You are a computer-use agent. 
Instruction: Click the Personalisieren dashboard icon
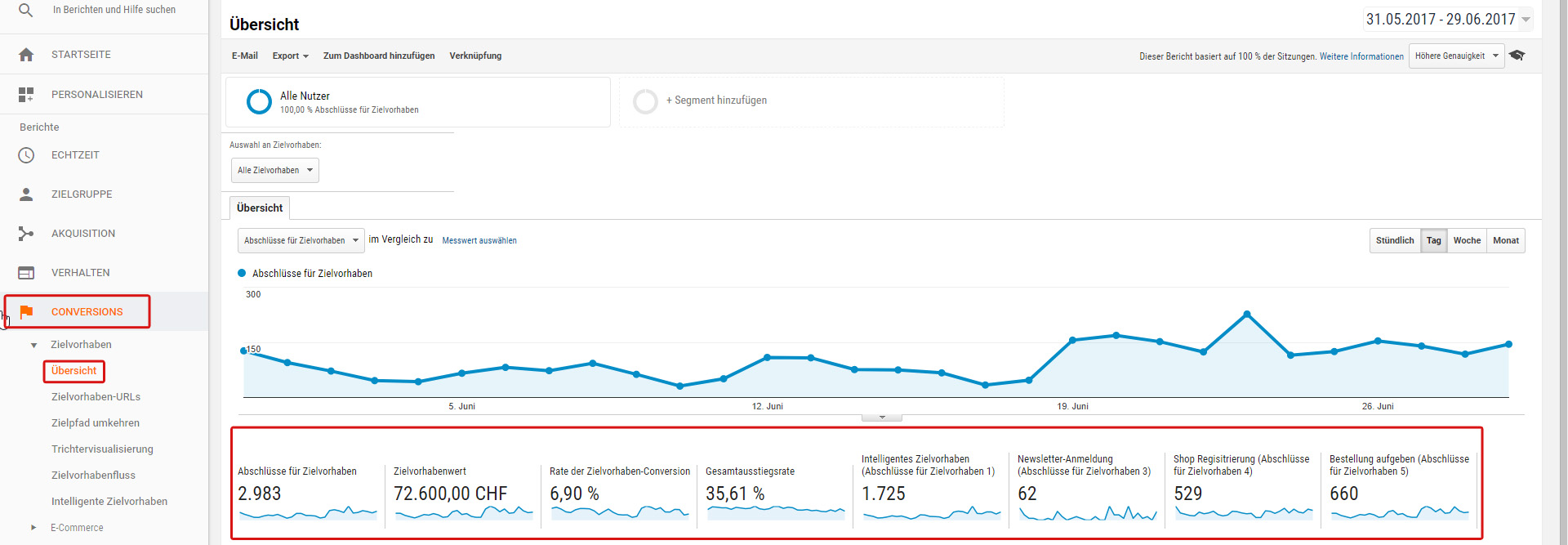click(x=26, y=95)
